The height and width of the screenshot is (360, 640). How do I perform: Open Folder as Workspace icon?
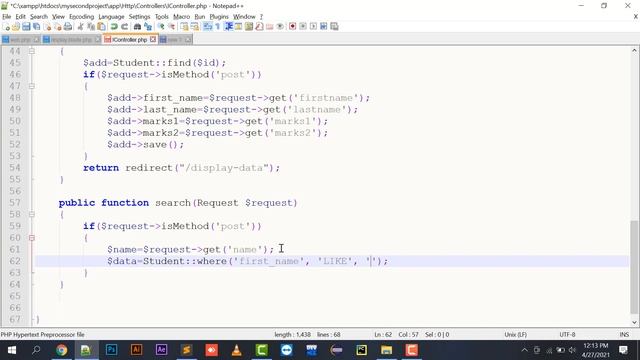pos(269,27)
